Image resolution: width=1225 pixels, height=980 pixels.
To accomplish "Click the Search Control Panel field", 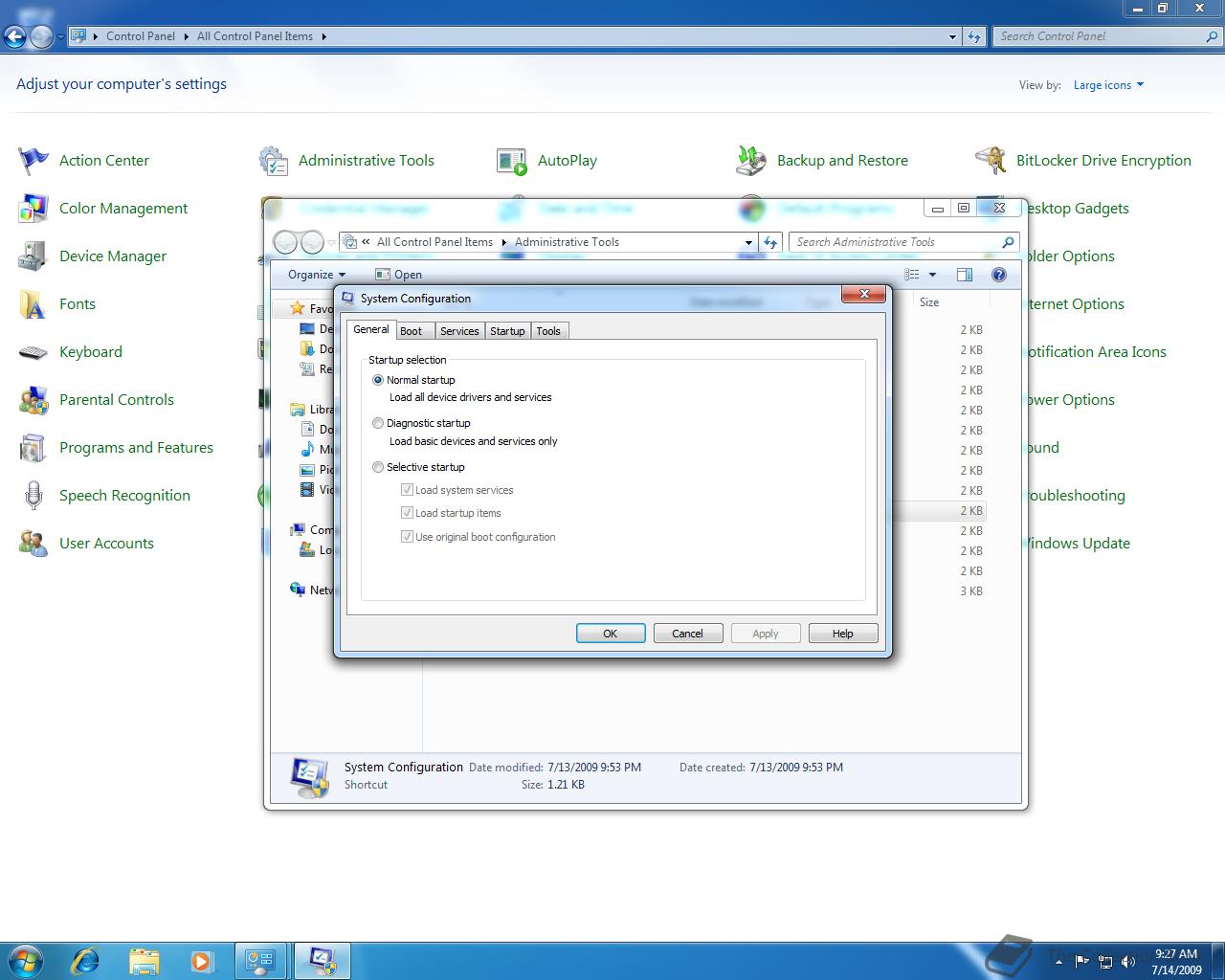I will [x=1108, y=36].
